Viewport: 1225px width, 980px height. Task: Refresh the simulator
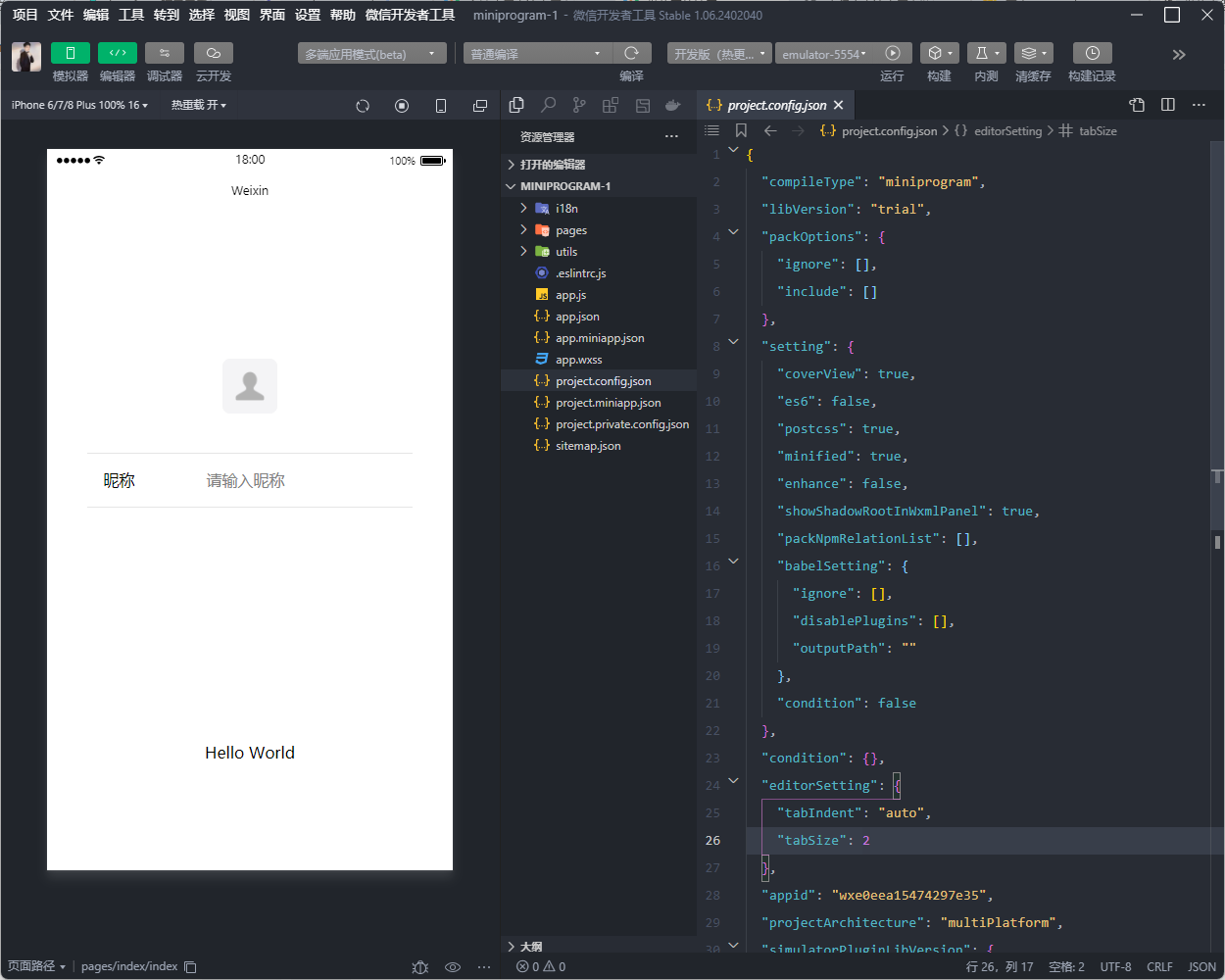(x=363, y=106)
